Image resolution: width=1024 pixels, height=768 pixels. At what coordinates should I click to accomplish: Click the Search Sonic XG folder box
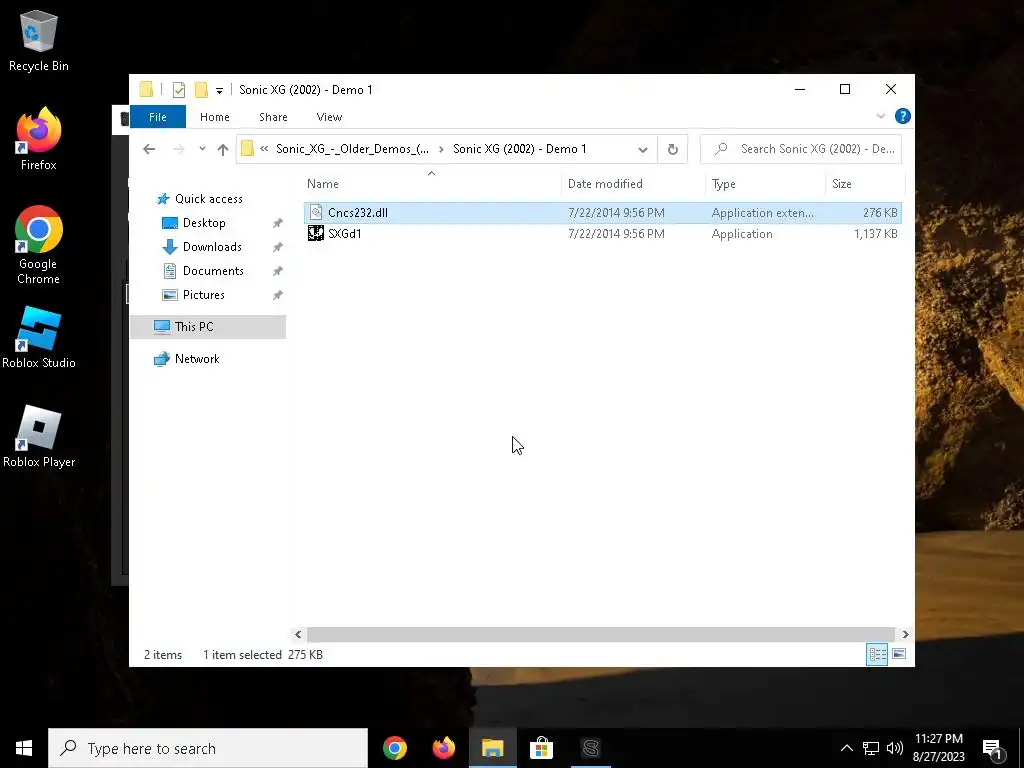(801, 149)
